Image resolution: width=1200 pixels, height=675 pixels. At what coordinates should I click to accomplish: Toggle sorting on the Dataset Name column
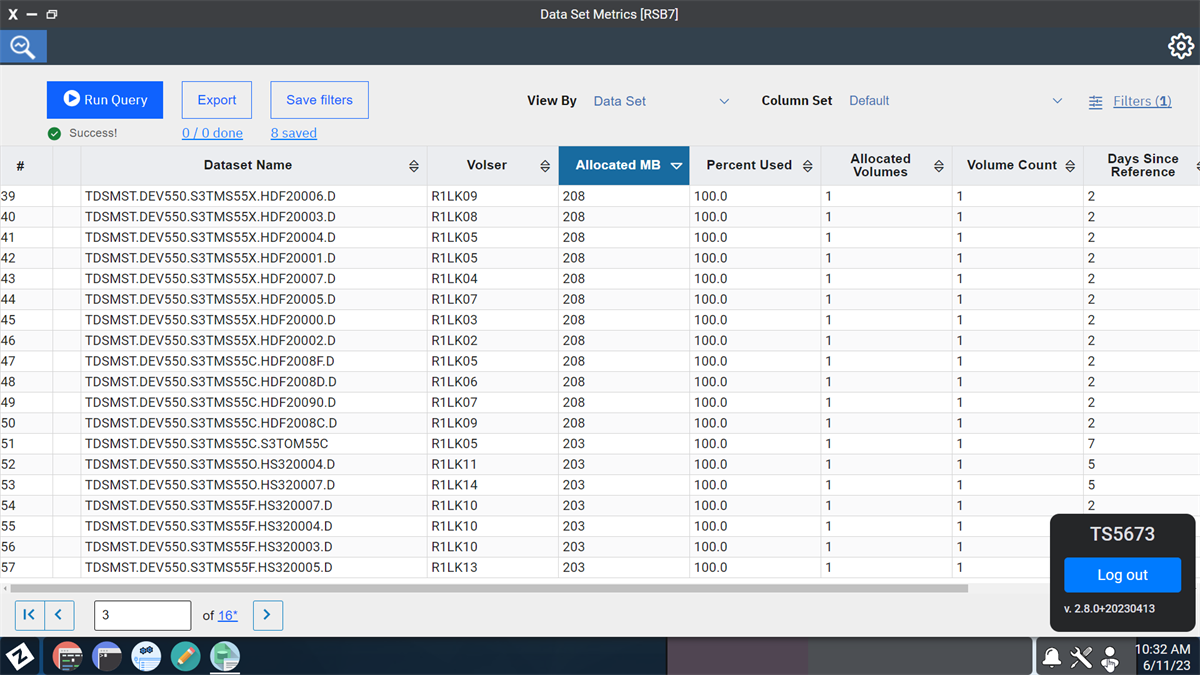(413, 165)
